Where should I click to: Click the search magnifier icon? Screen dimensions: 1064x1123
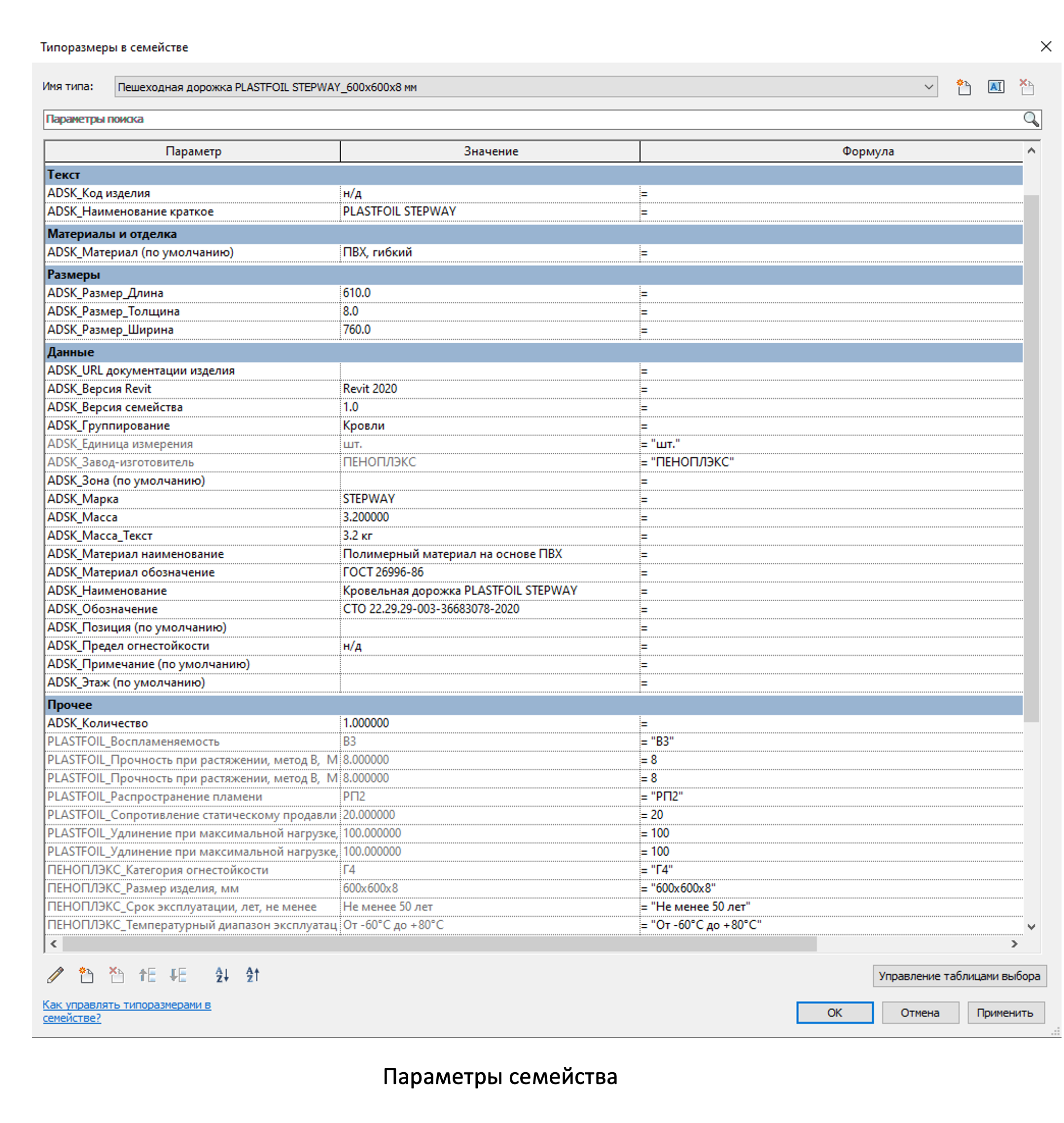click(1031, 119)
